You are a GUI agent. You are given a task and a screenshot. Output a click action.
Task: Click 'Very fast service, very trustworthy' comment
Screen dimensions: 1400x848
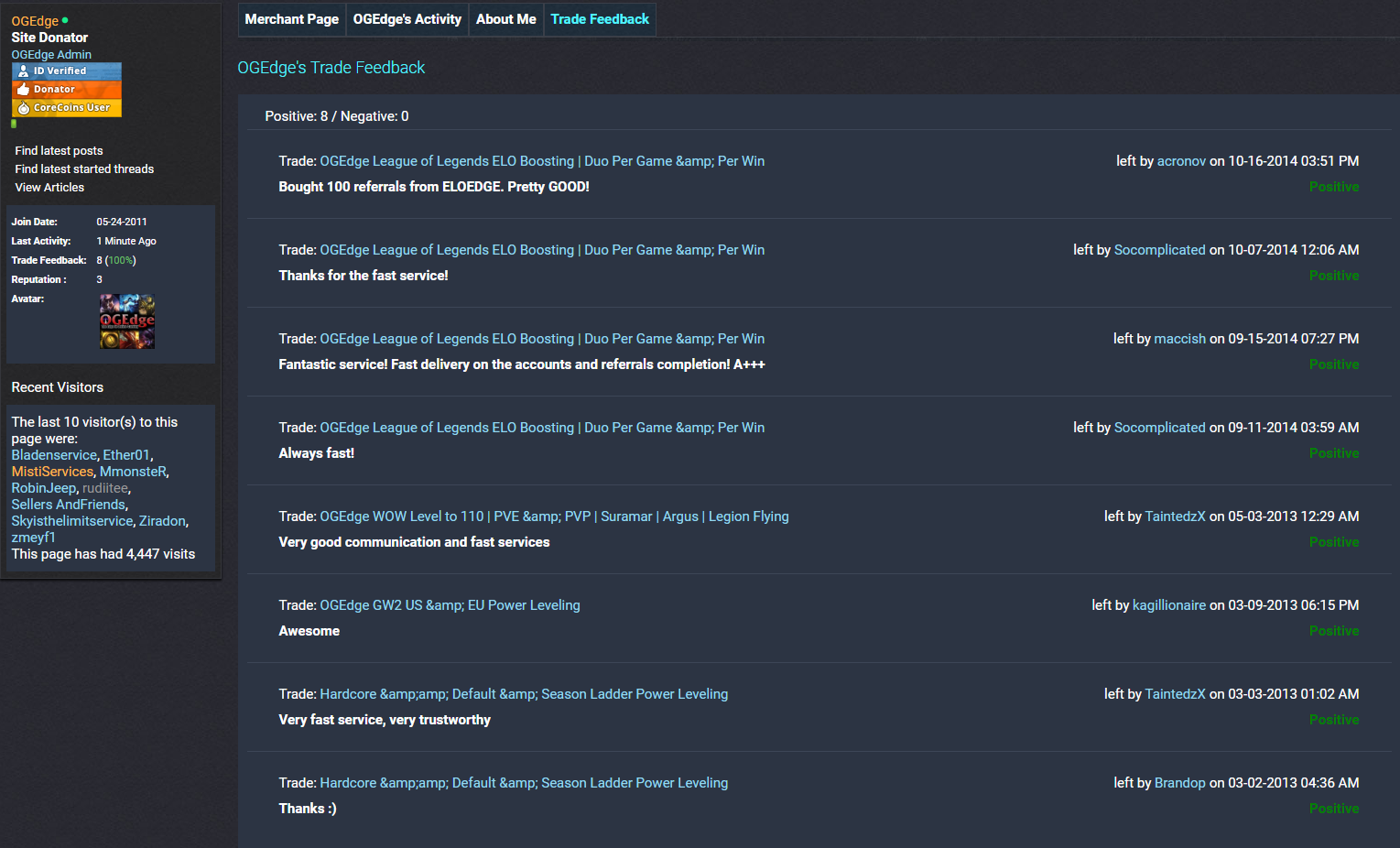click(x=385, y=720)
